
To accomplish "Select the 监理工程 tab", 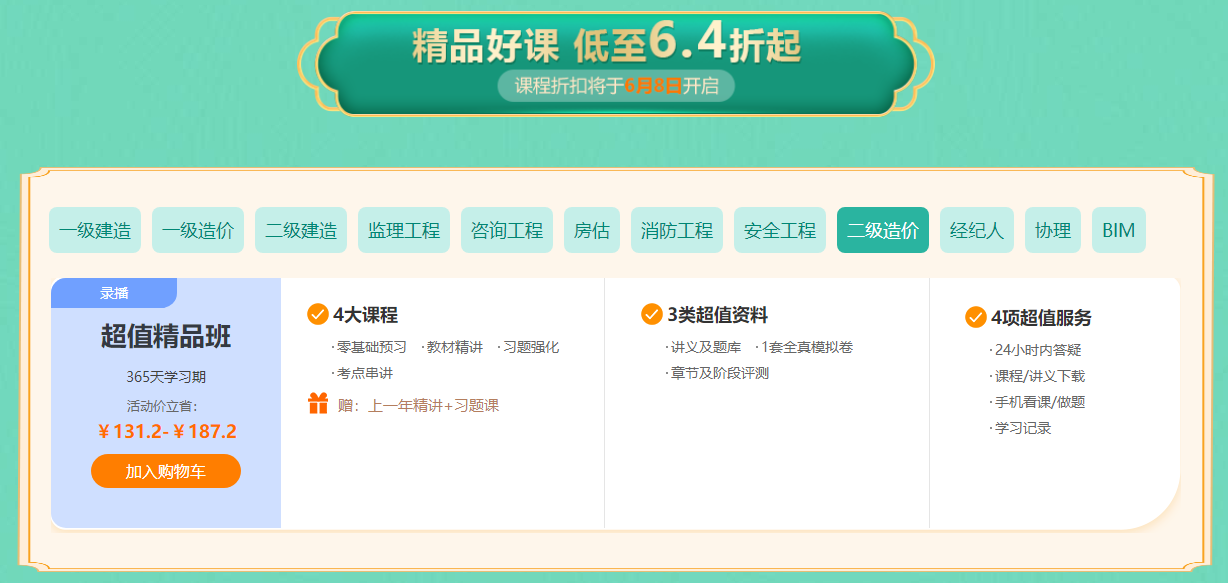I will point(404,230).
